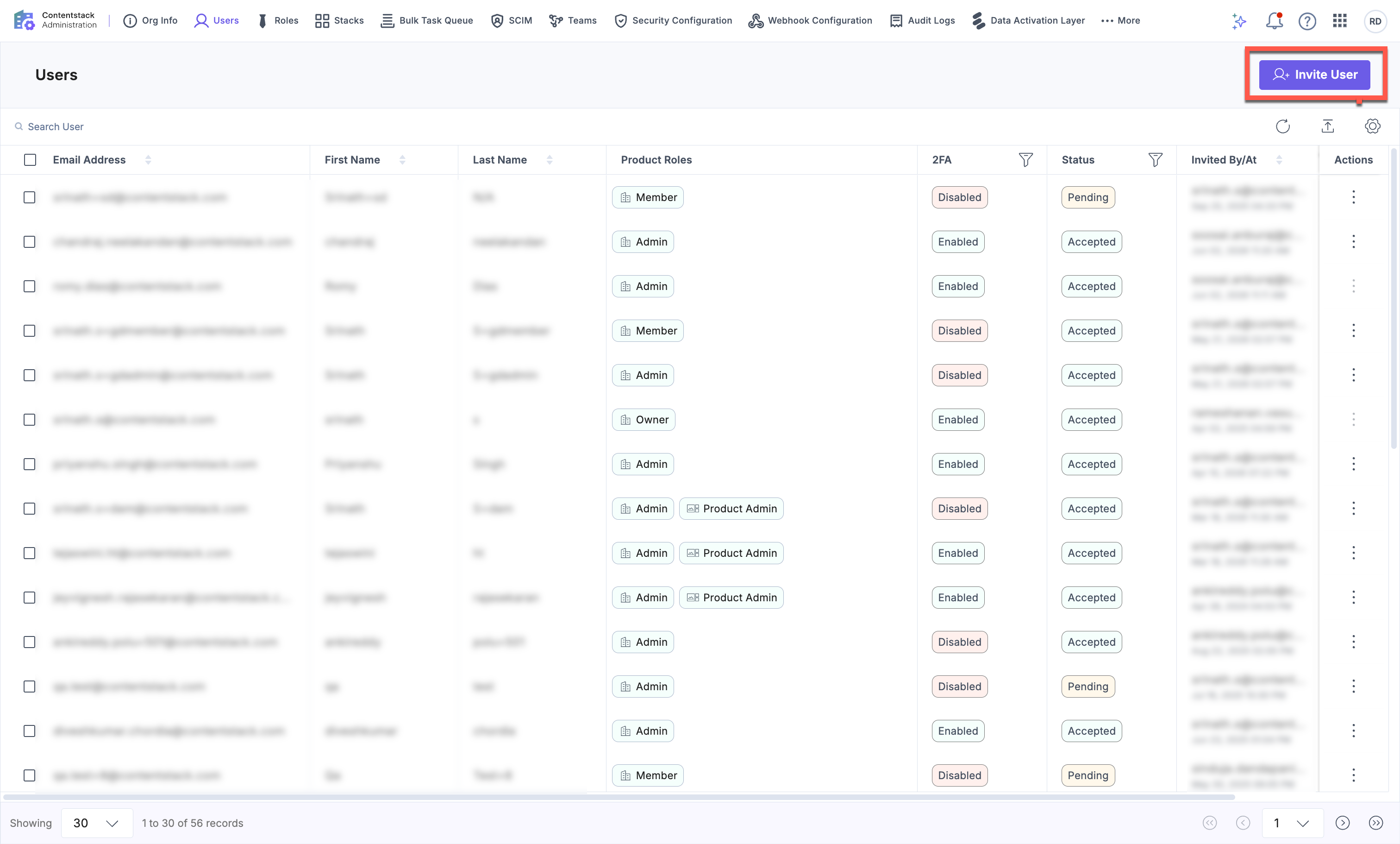
Task: Go to the next page arrow
Action: tap(1342, 822)
